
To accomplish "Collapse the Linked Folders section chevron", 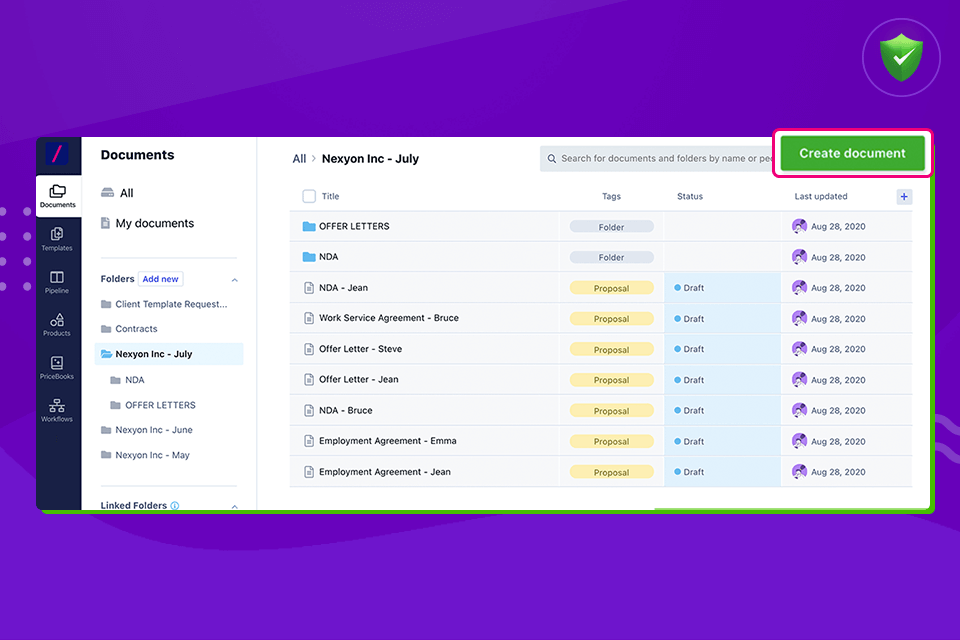I will [x=234, y=506].
